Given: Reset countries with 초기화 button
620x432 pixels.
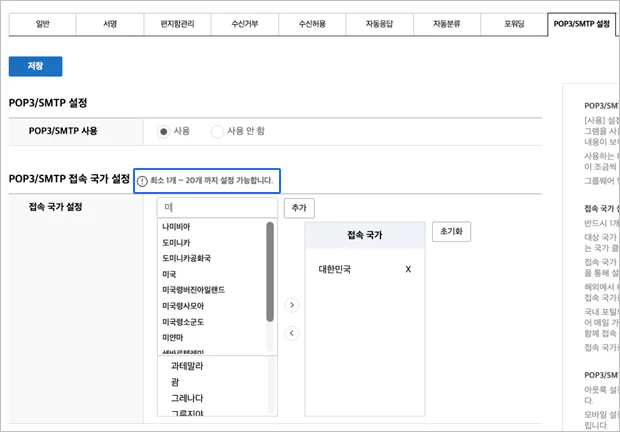Looking at the screenshot, I should (x=450, y=231).
